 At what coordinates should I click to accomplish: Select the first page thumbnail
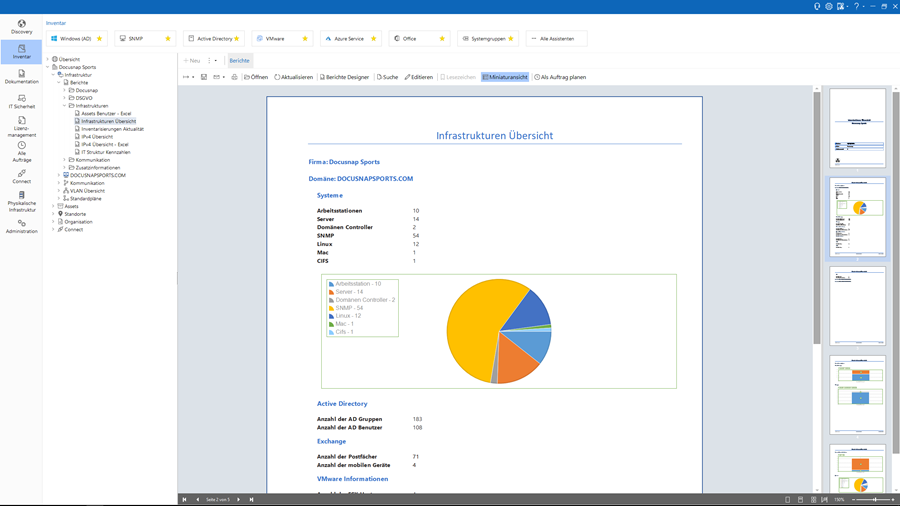point(857,127)
